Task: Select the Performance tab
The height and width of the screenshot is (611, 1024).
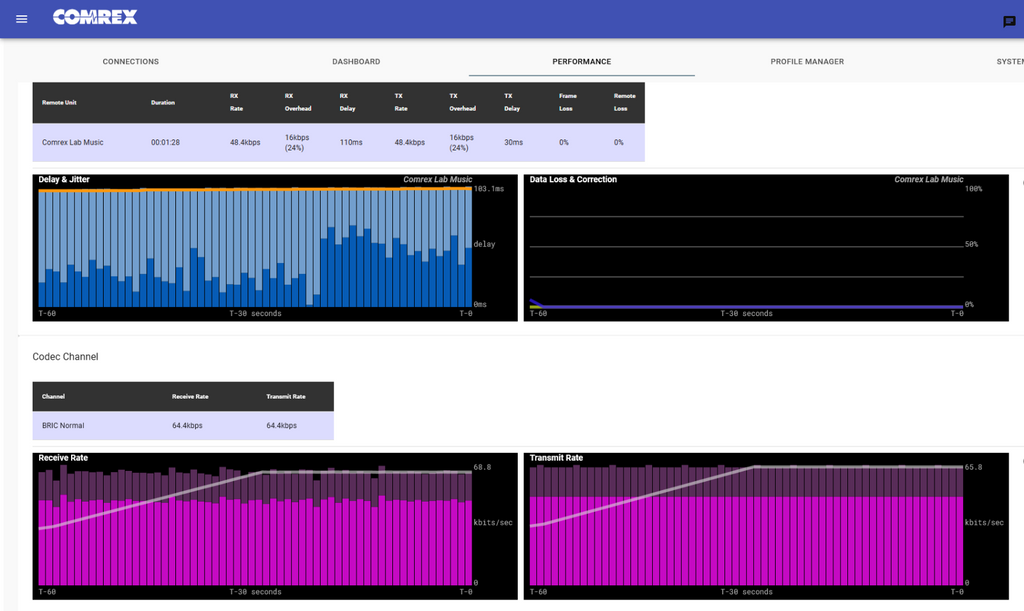Action: [581, 62]
